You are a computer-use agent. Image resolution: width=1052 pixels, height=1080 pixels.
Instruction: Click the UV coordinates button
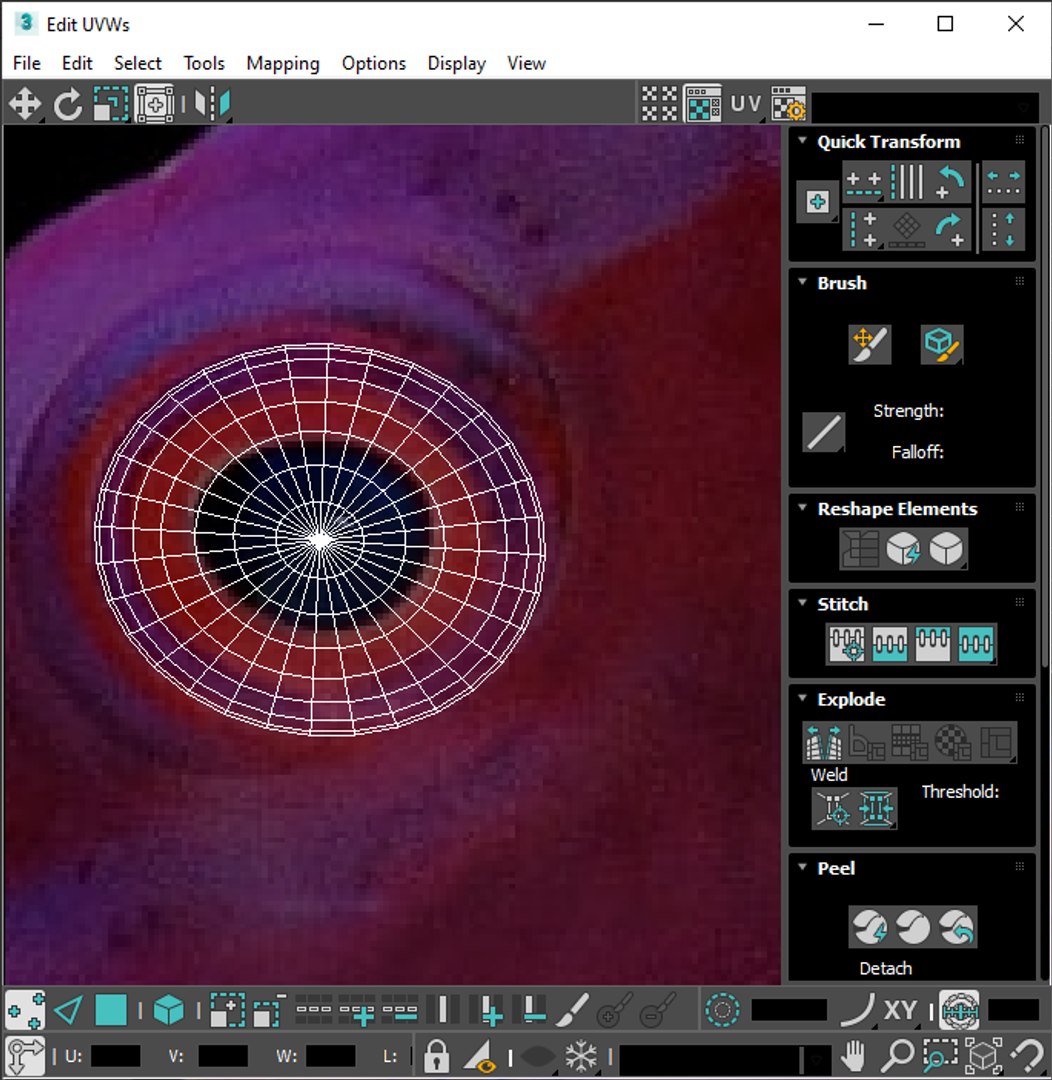[x=745, y=105]
